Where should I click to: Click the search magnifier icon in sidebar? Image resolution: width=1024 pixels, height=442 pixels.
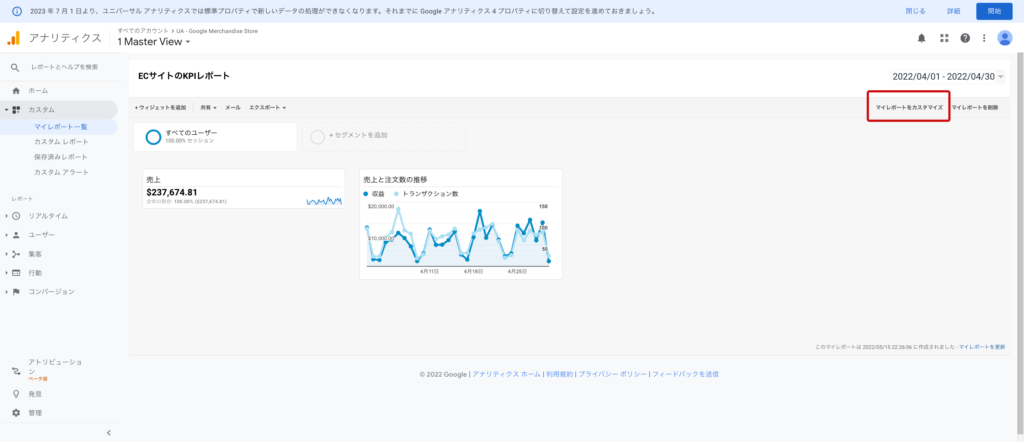pyautogui.click(x=15, y=67)
